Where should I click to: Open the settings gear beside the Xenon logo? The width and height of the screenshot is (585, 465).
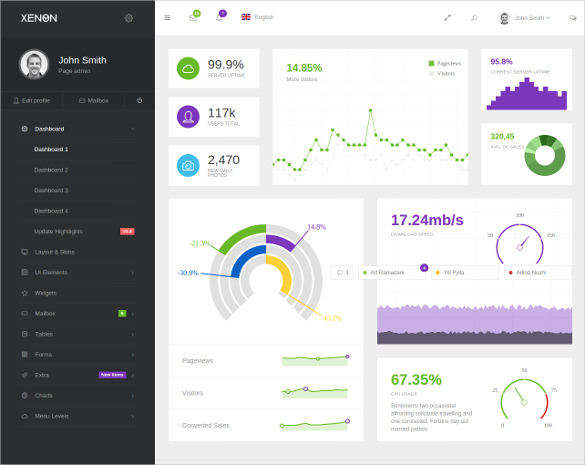tap(129, 18)
